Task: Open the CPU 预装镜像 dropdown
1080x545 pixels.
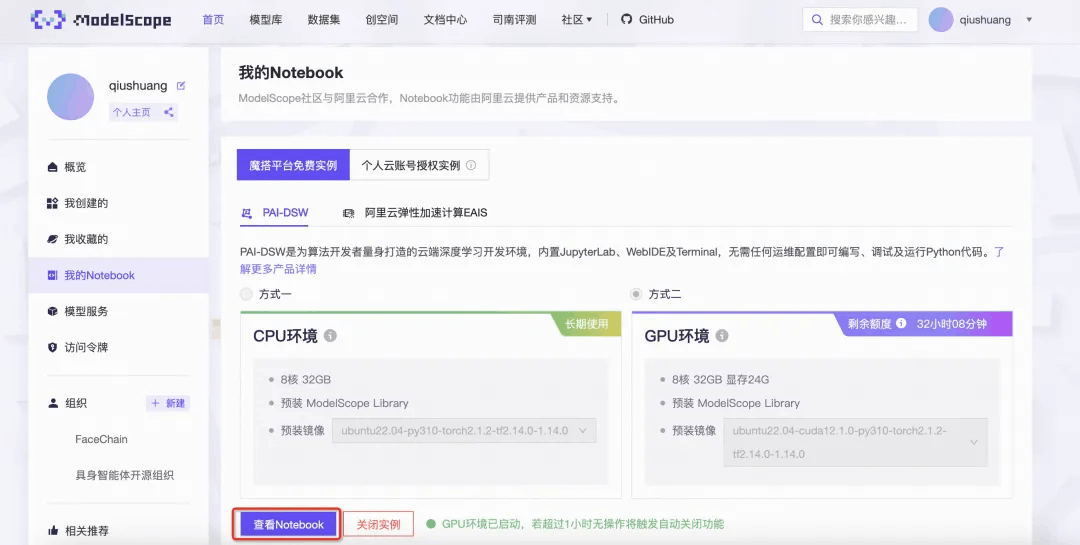Action: pos(464,431)
